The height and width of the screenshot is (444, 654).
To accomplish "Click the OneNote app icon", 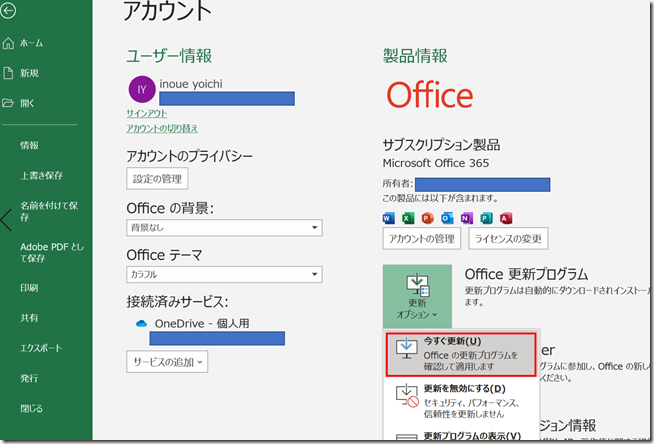I will 467,218.
